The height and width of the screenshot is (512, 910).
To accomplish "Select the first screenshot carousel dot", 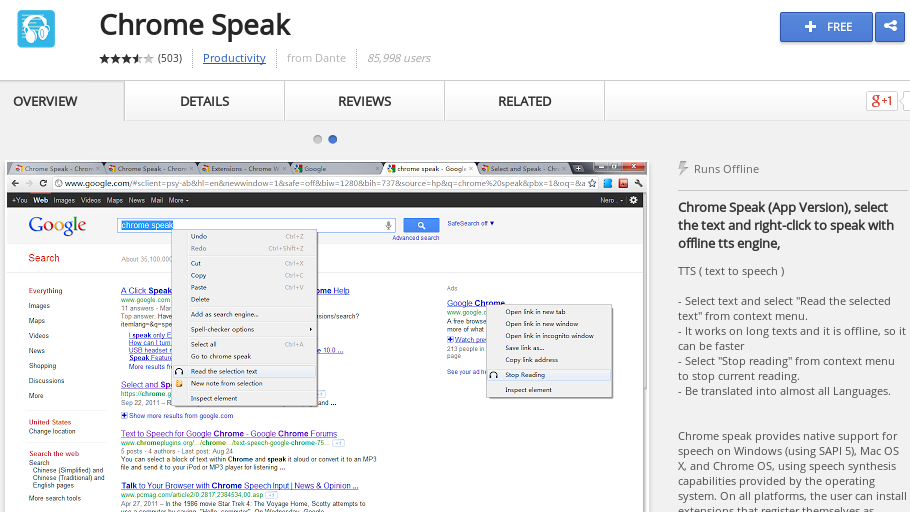I will [318, 139].
